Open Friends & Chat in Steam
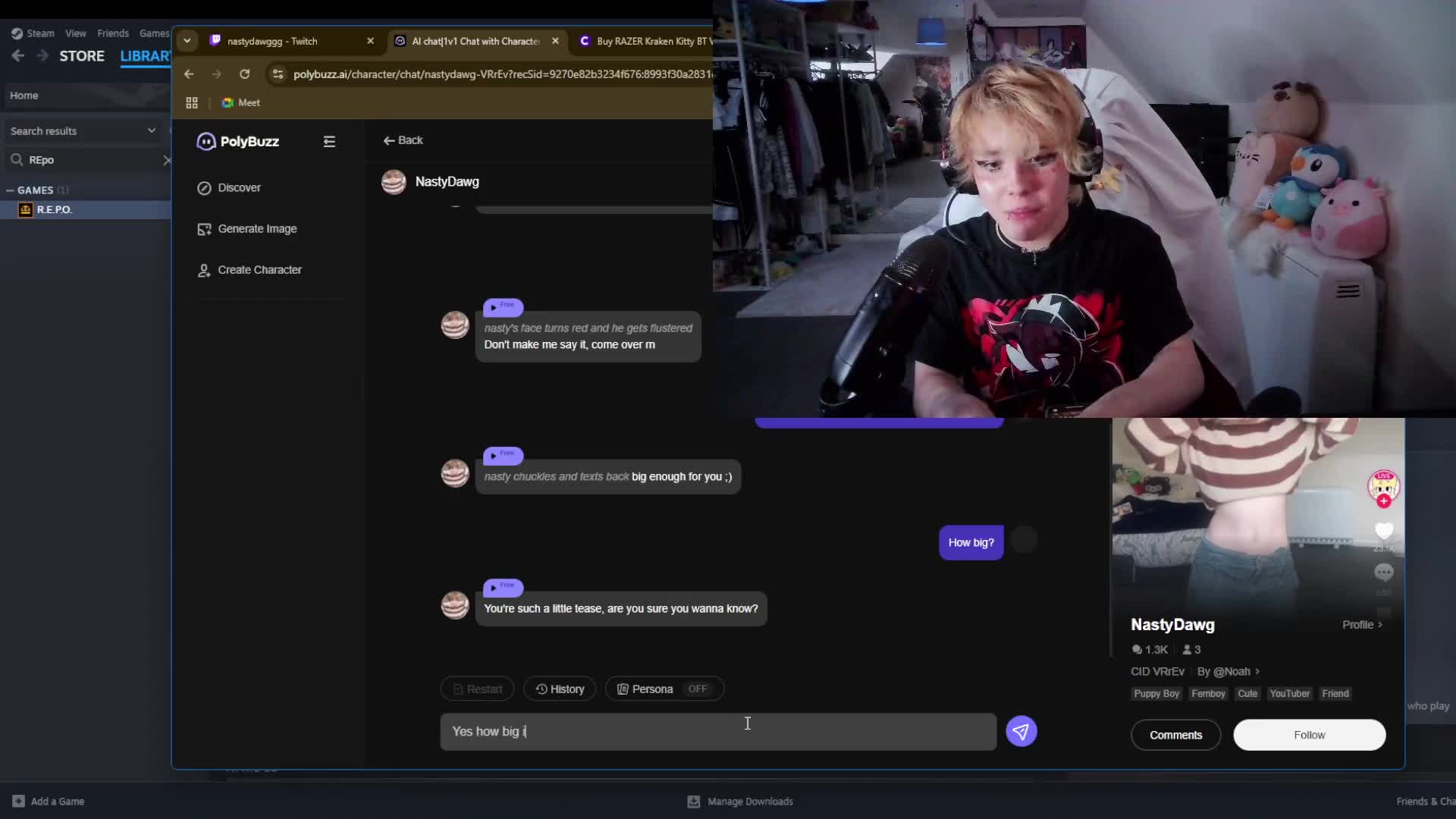Viewport: 1456px width, 819px height. click(1426, 802)
